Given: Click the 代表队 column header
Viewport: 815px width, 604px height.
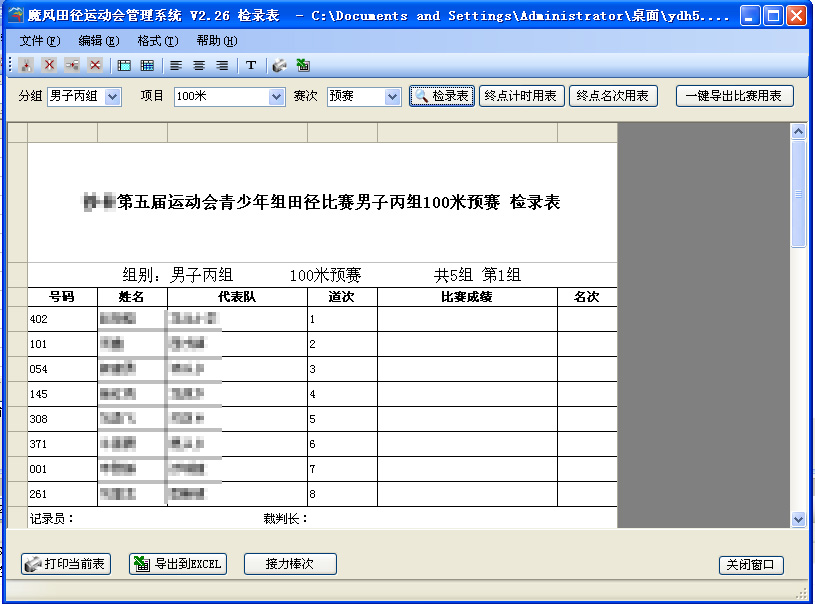Looking at the screenshot, I should tap(238, 297).
